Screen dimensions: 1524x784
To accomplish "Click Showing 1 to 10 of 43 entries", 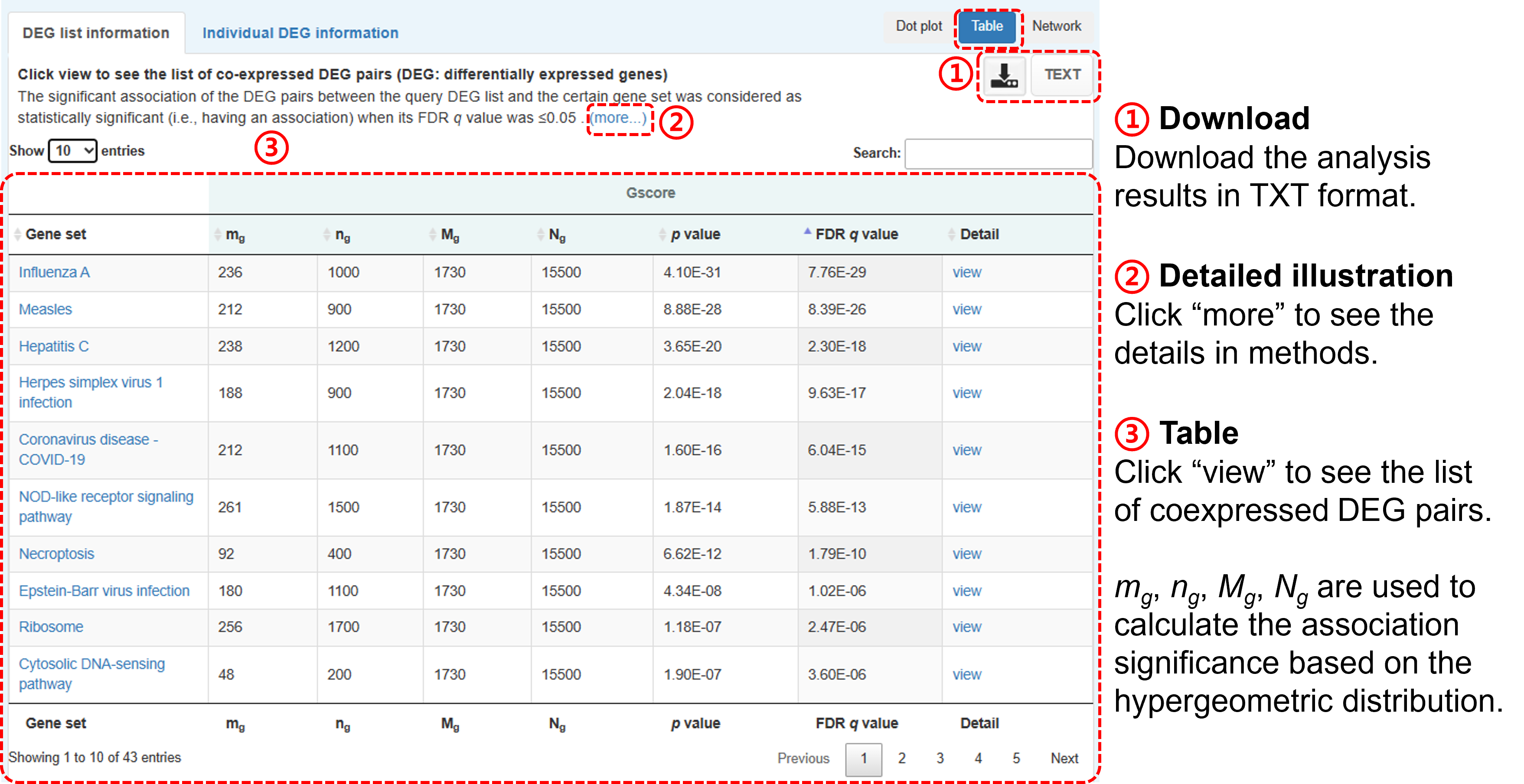I will click(x=95, y=758).
